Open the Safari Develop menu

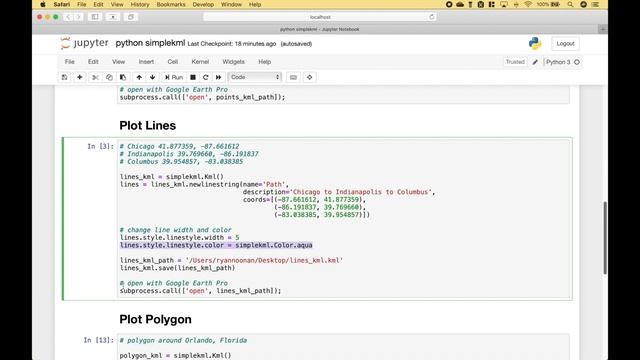pos(203,4)
